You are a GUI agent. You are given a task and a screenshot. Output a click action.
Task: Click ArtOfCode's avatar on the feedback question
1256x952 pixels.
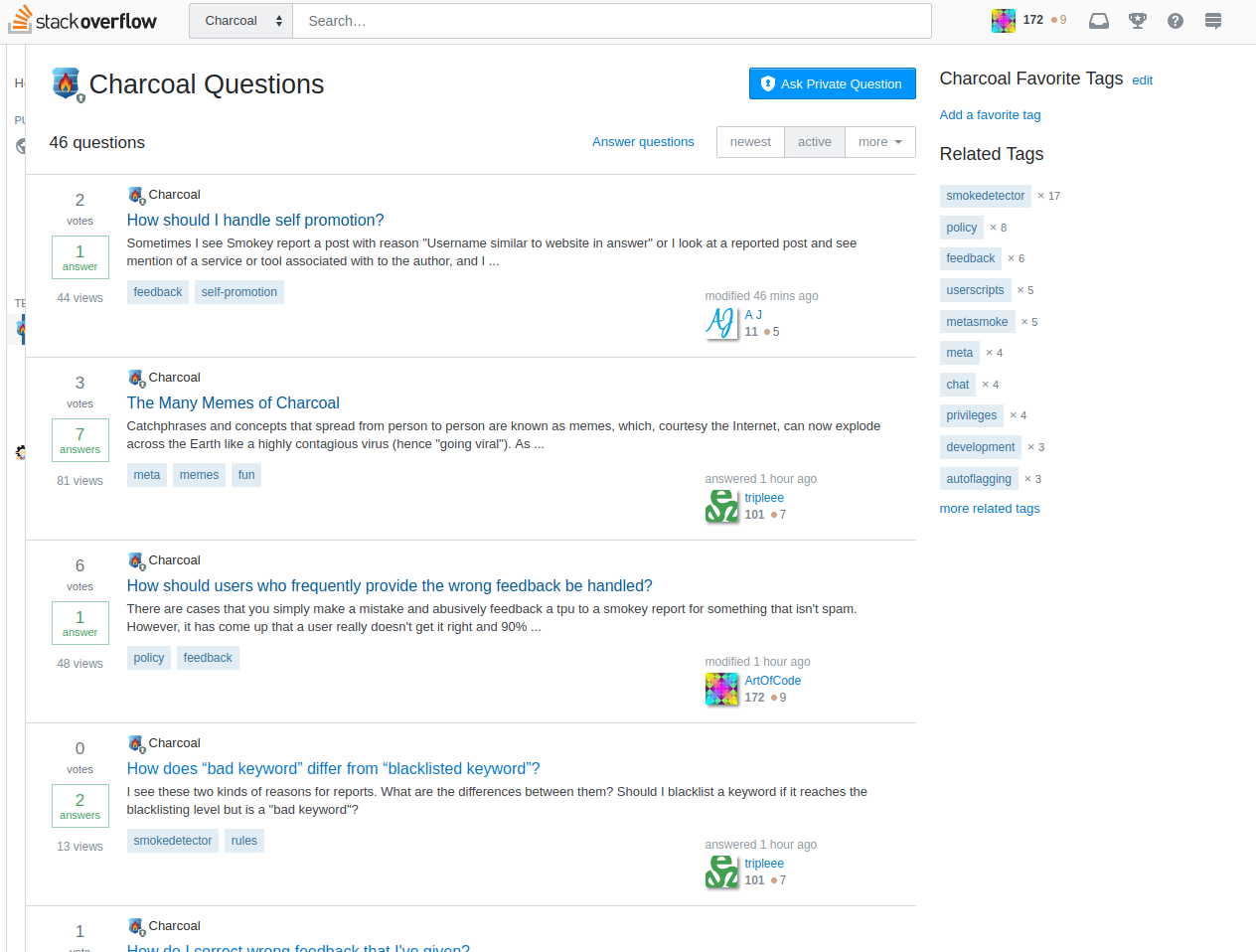(721, 689)
